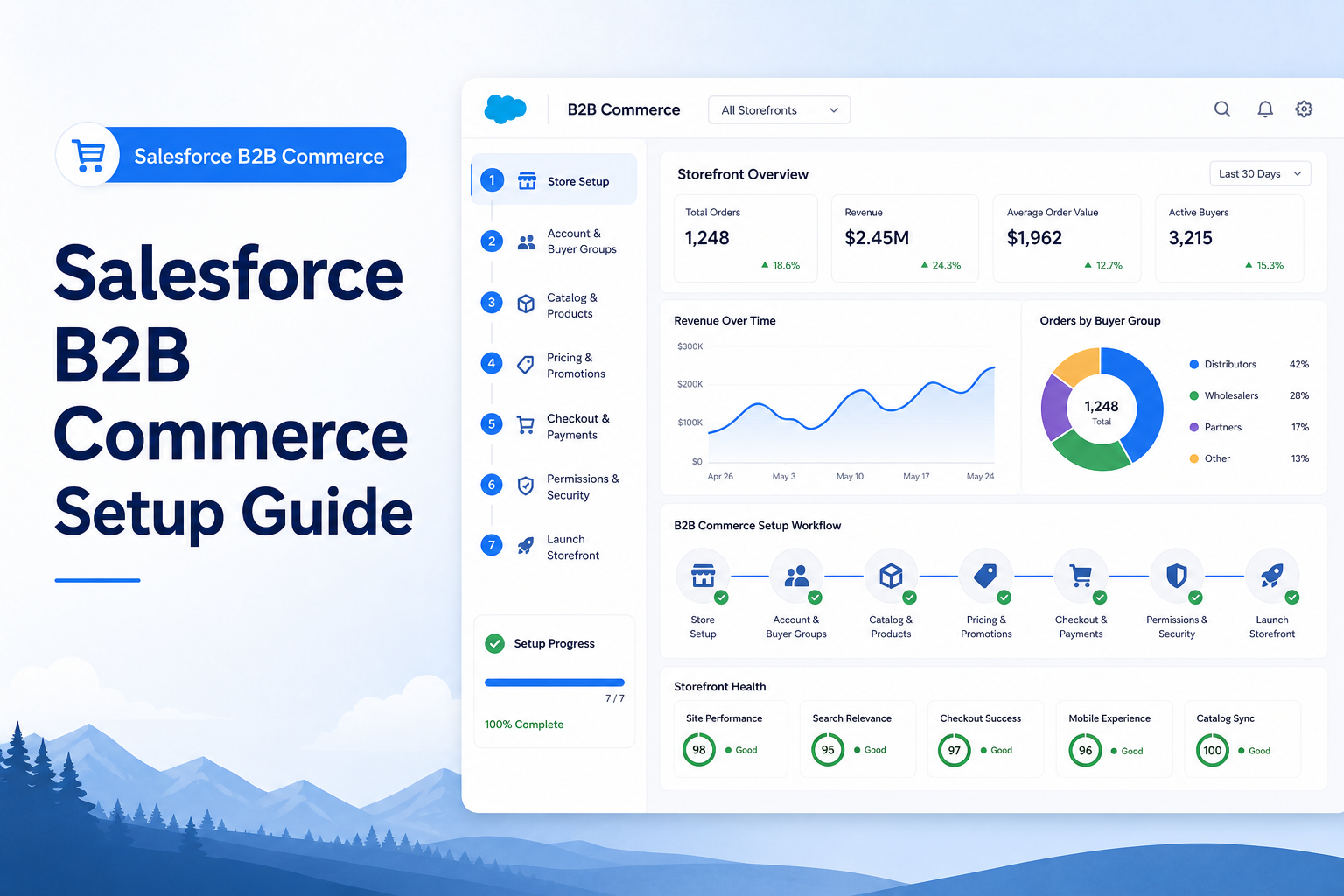Open the Checkout & Payments step
1344x896 pixels.
point(554,426)
